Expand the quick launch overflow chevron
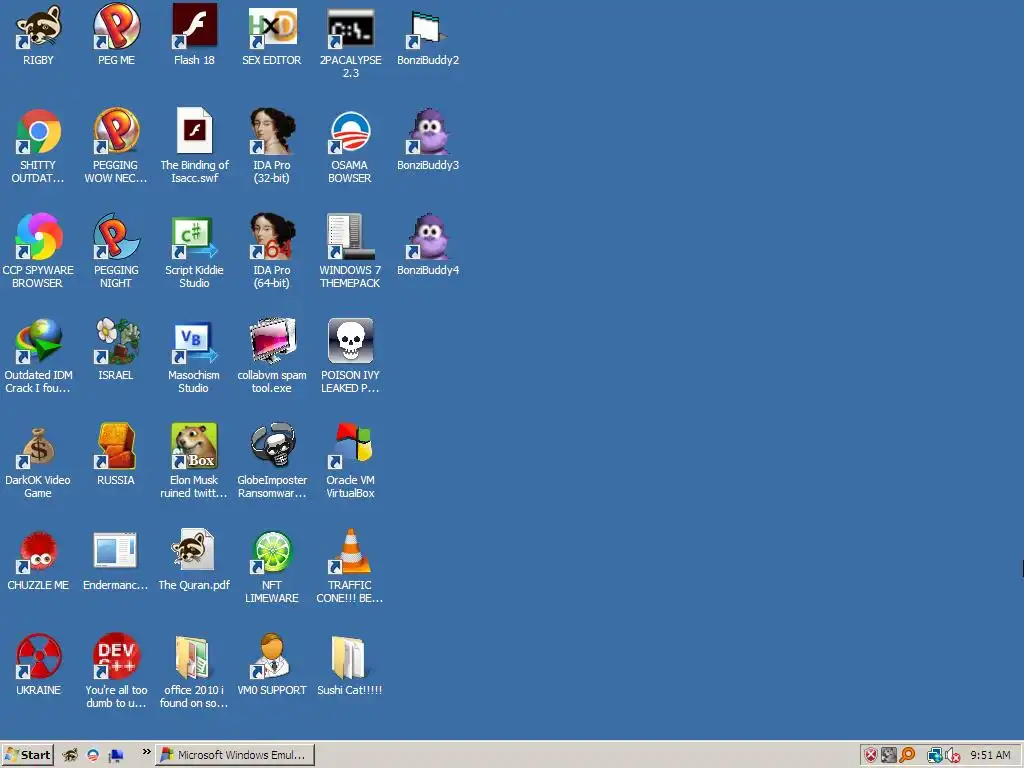 146,752
